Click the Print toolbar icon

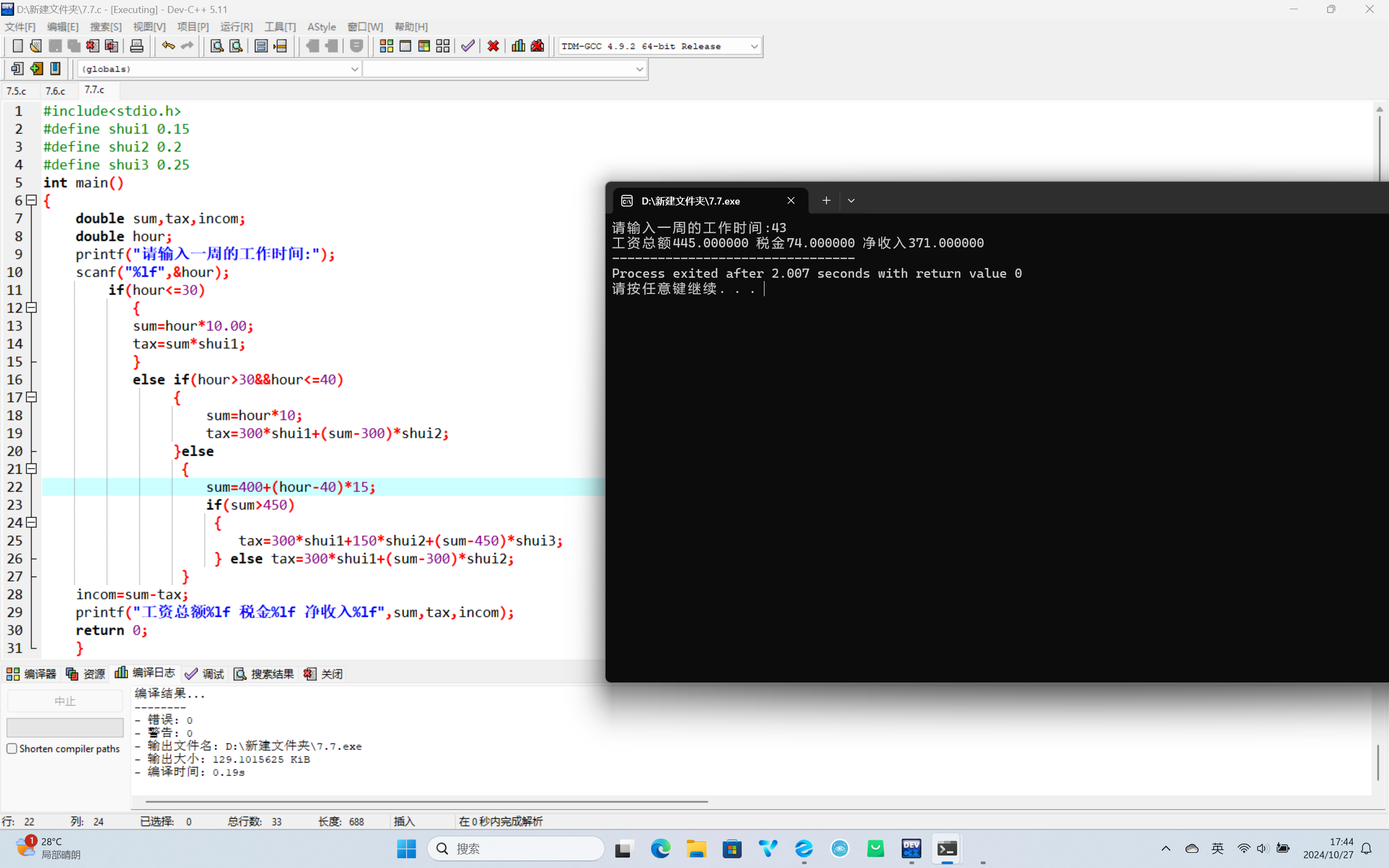[137, 46]
